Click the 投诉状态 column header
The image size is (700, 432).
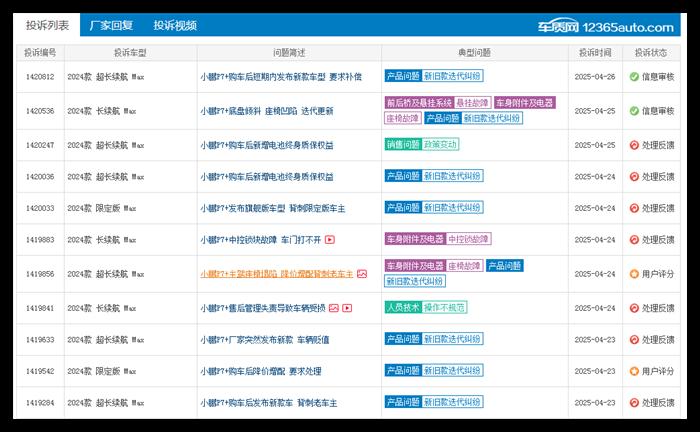tap(651, 53)
